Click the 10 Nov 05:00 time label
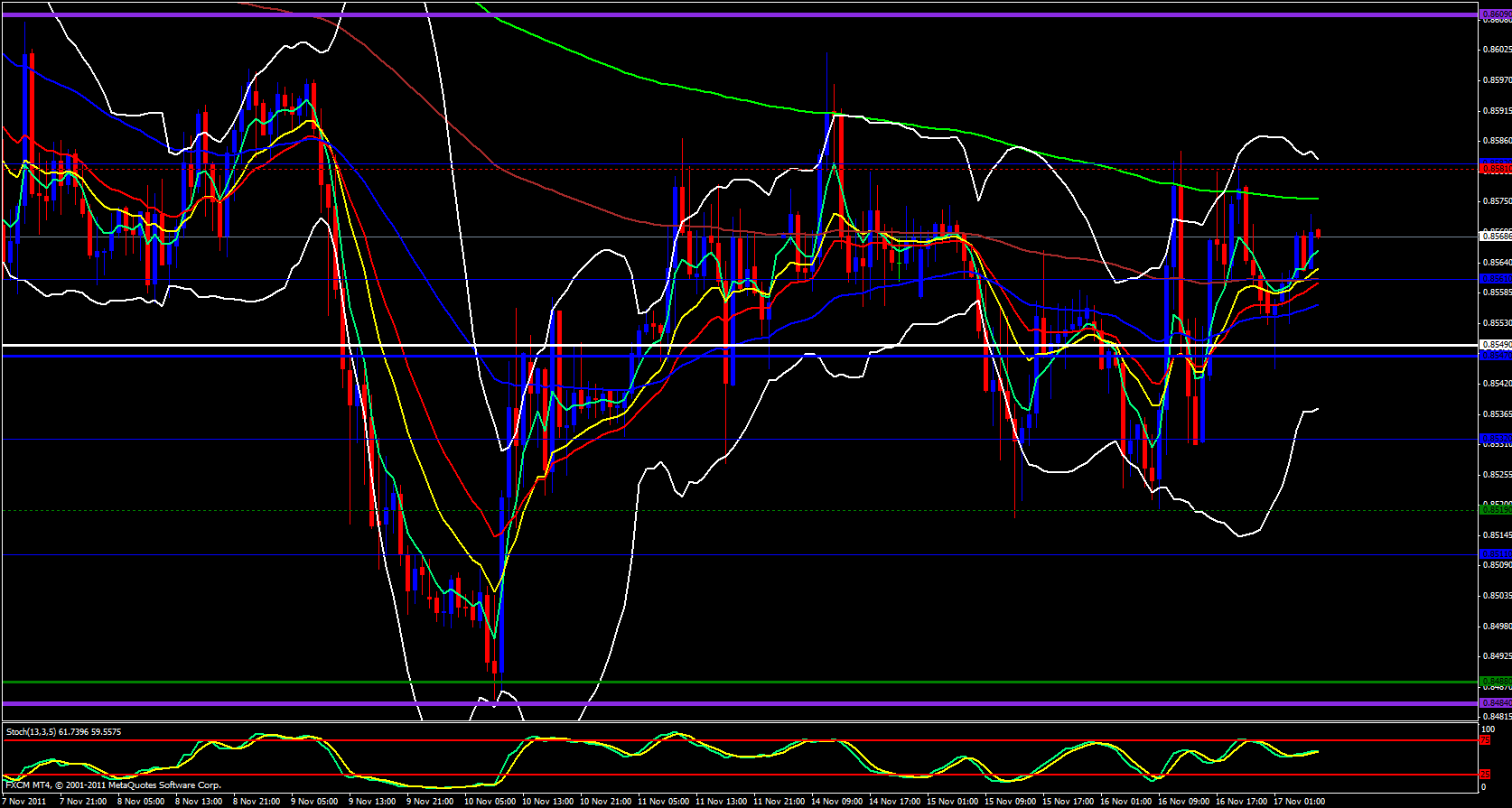The width and height of the screenshot is (1512, 808). (x=490, y=802)
